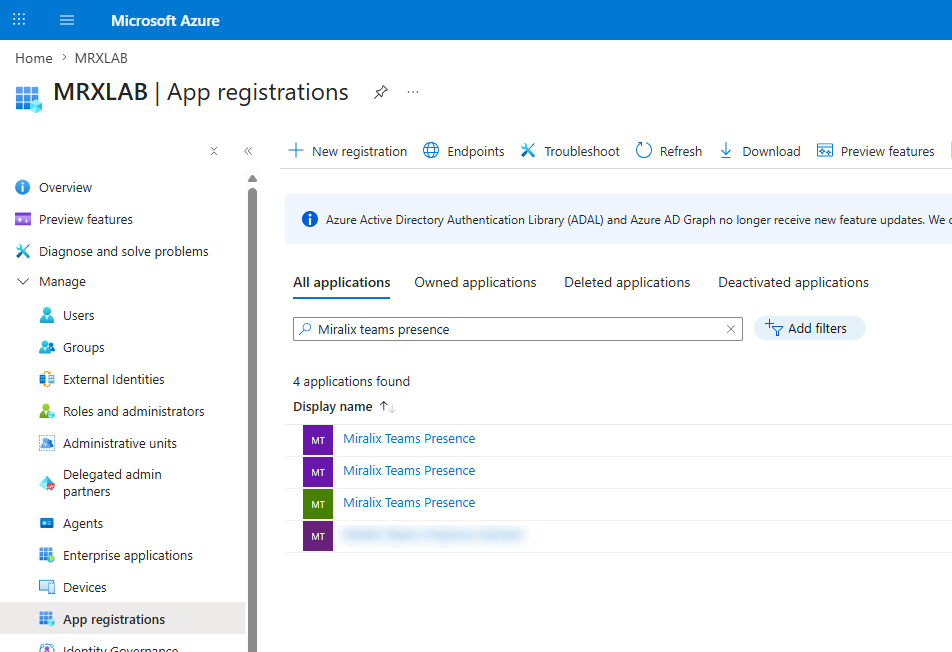Open Preview features in the sidebar
This screenshot has width=952, height=652.
[x=86, y=220]
